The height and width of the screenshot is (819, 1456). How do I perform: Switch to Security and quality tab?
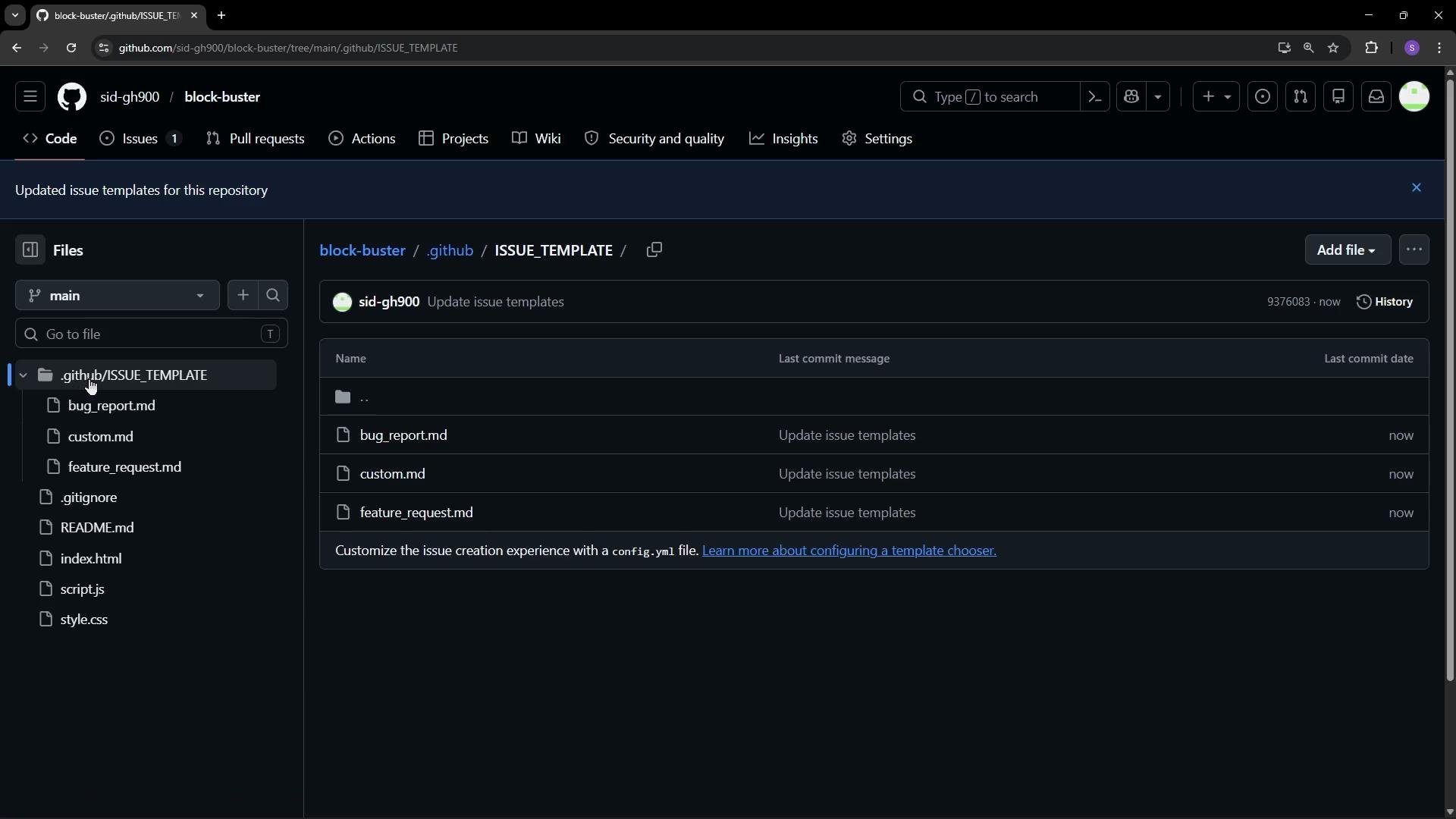point(655,139)
